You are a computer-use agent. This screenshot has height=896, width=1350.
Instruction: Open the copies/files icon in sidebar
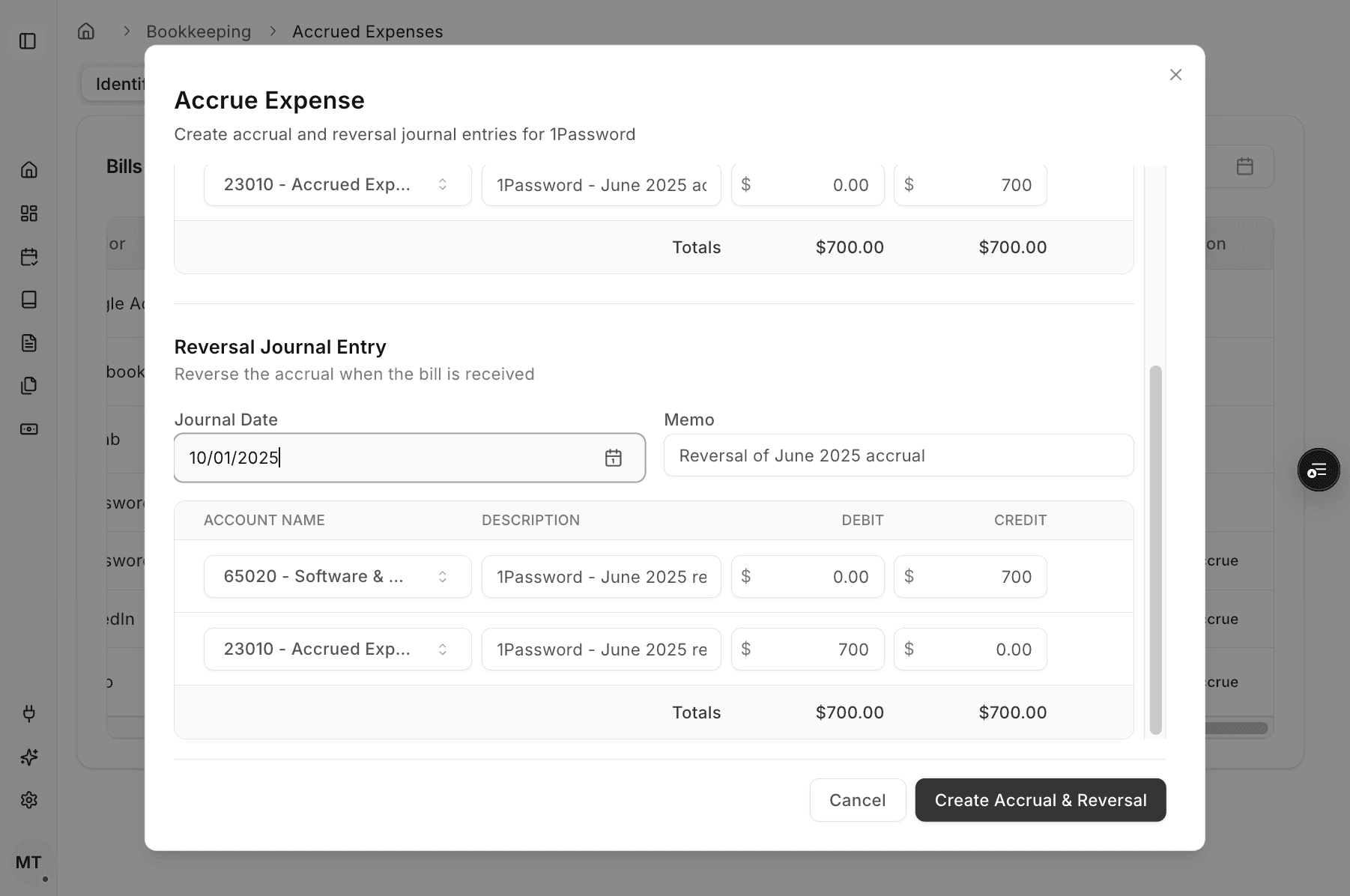29,385
